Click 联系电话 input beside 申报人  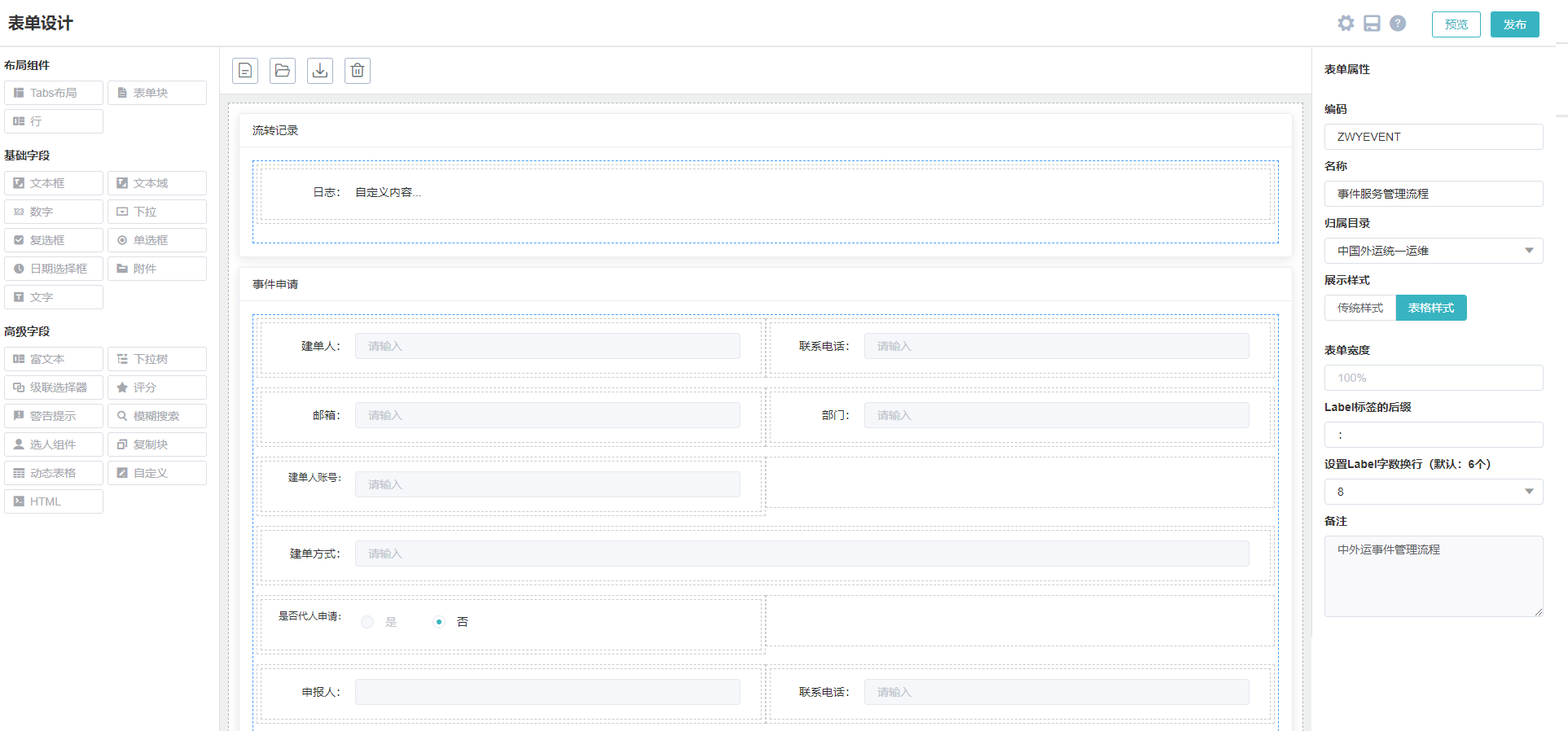click(x=1056, y=692)
